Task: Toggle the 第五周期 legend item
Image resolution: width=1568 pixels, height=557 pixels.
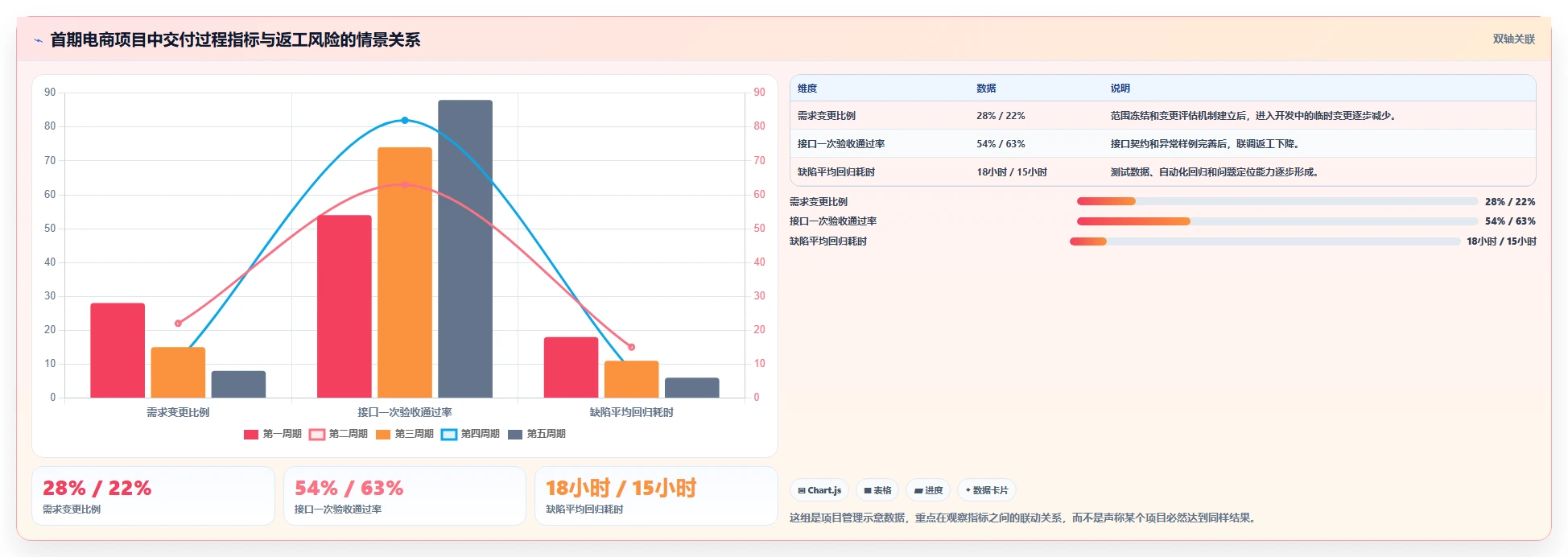Action: [x=536, y=434]
